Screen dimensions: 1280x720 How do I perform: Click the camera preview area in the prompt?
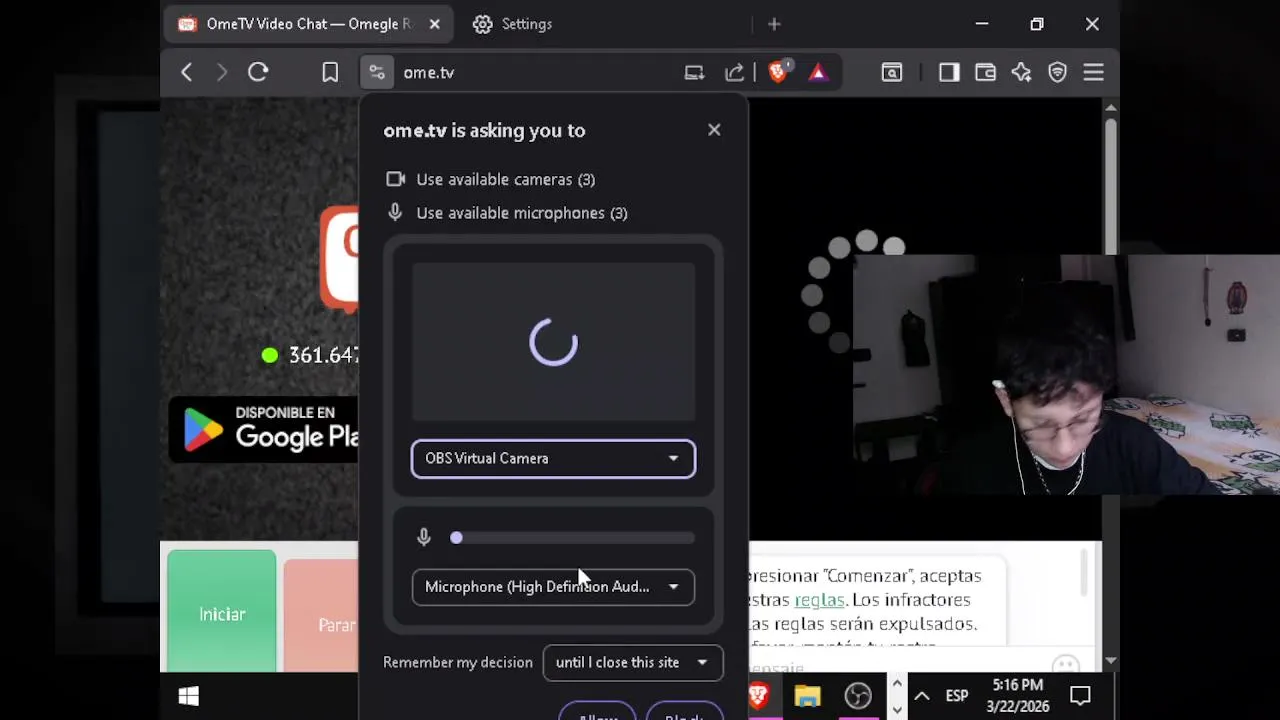(553, 342)
